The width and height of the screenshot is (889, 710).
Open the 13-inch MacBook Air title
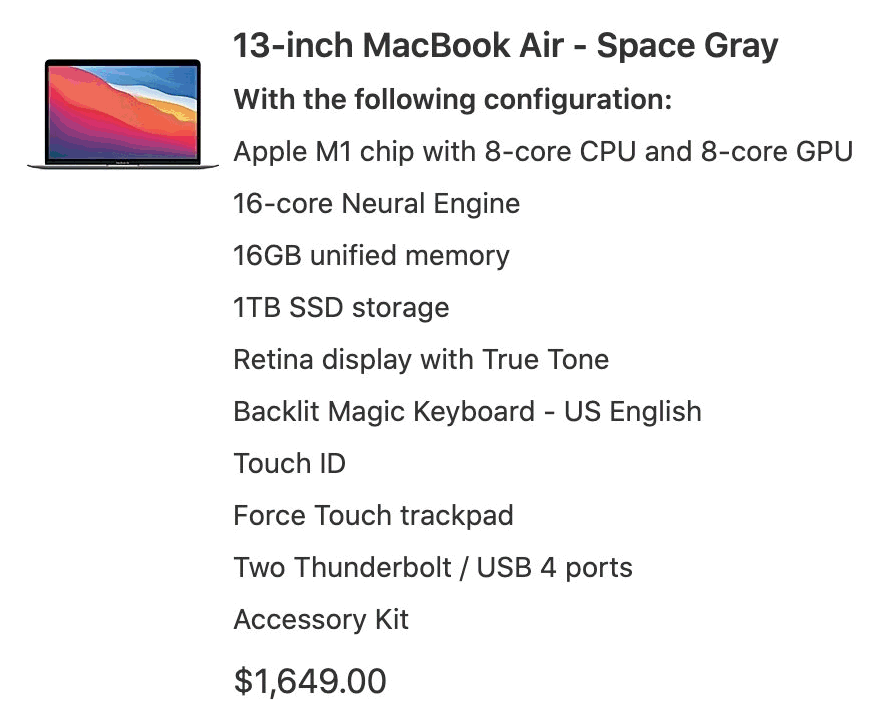click(400, 46)
